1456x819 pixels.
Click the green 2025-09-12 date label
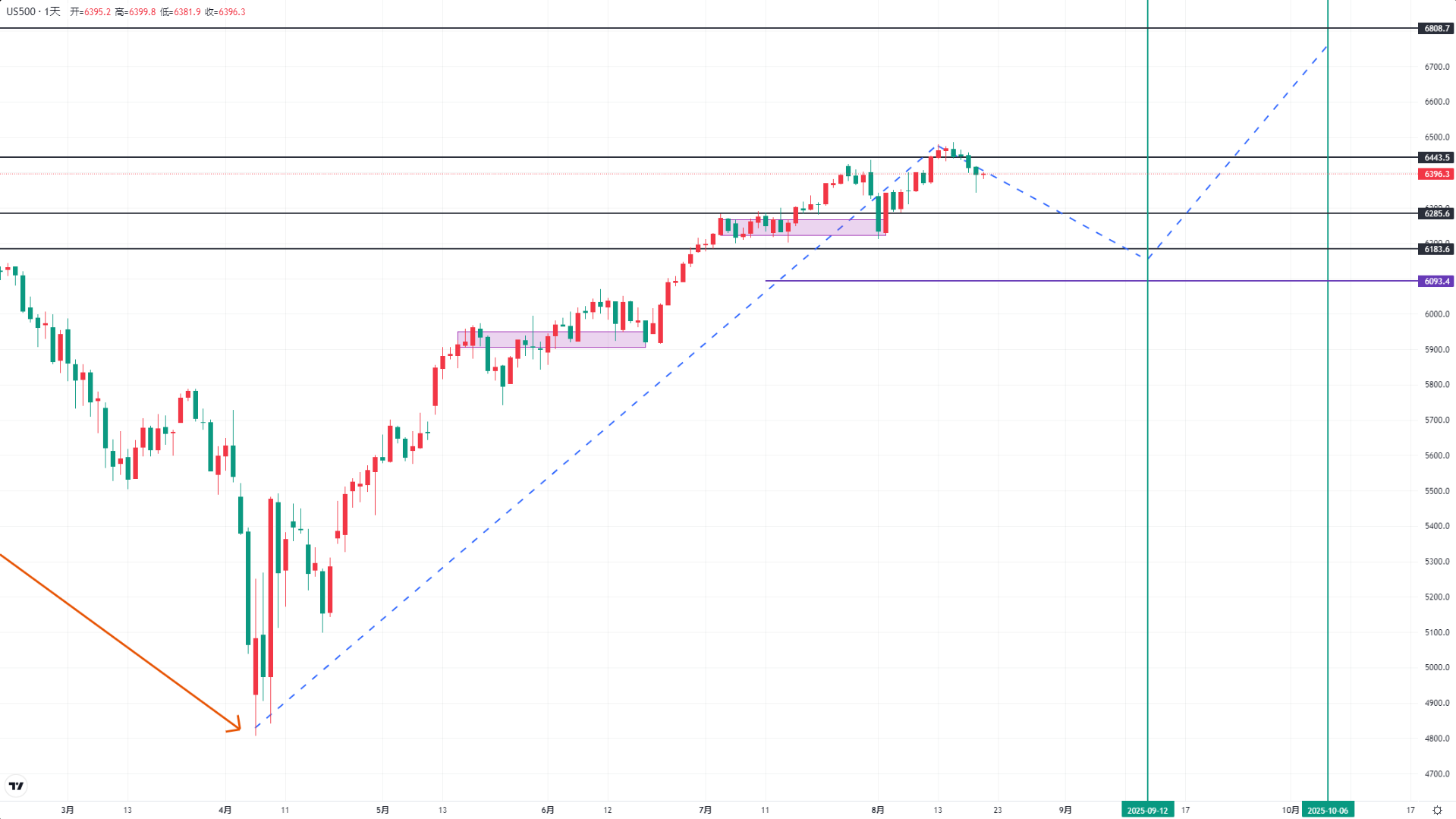[1147, 810]
